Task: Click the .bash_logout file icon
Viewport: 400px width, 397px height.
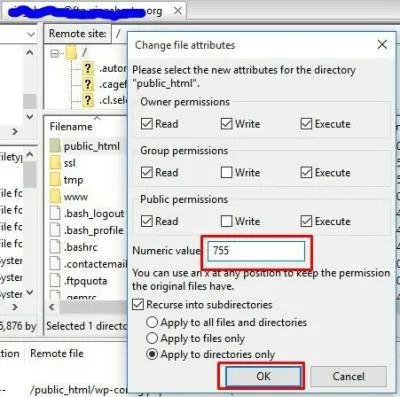Action: (x=55, y=213)
